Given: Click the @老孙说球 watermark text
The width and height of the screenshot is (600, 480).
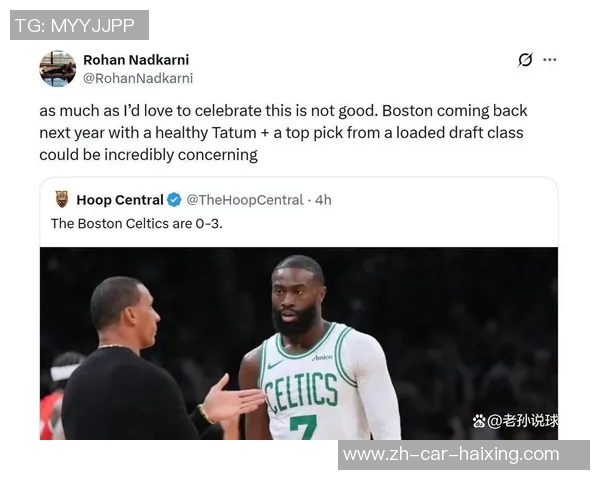Looking at the screenshot, I should click(523, 421).
